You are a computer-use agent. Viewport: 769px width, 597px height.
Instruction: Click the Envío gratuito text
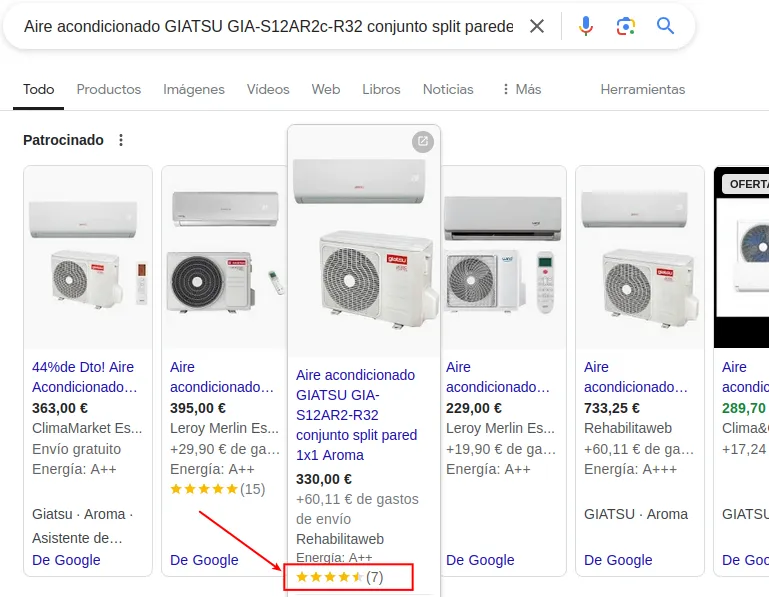click(x=77, y=449)
